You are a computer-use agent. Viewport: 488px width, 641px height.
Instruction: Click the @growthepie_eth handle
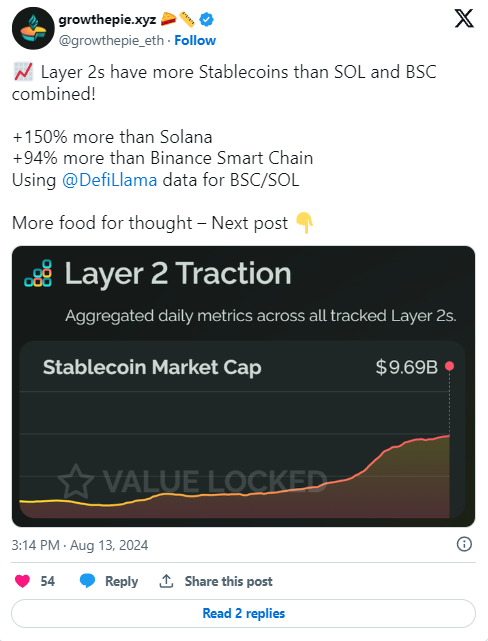coord(111,40)
